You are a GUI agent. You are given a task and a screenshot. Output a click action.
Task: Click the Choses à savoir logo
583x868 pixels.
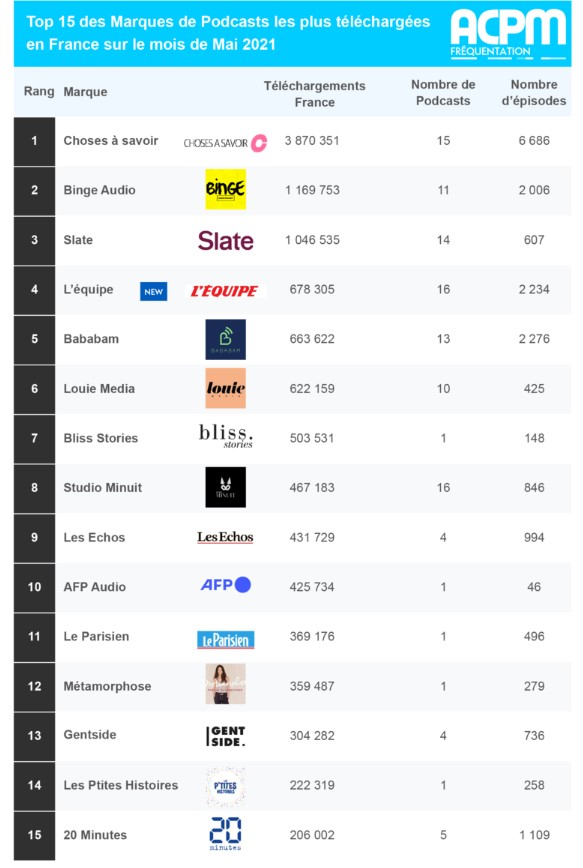(x=225, y=143)
